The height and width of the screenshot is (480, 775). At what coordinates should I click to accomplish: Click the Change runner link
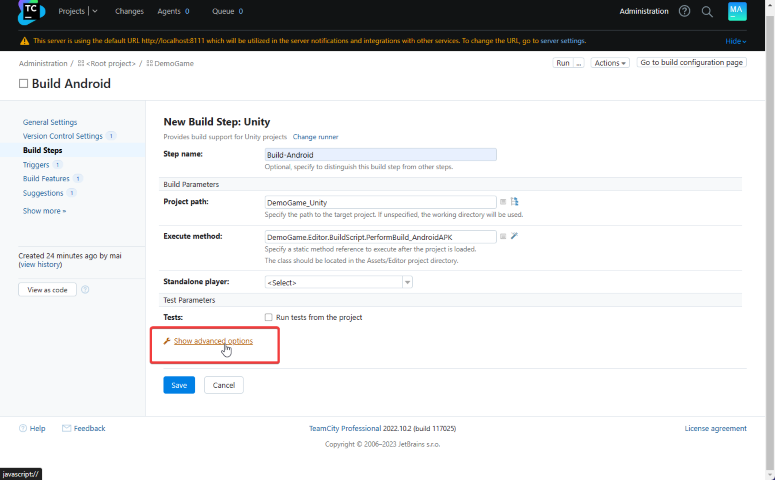click(315, 136)
